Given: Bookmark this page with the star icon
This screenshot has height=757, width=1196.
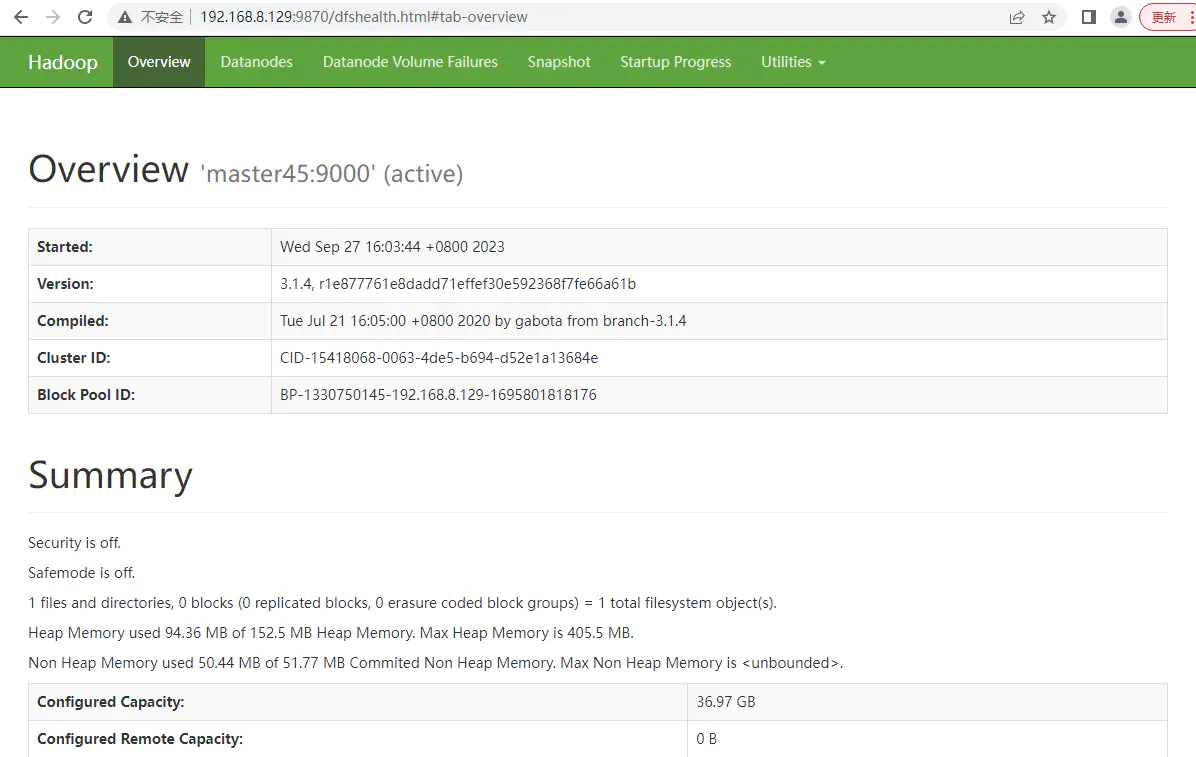Looking at the screenshot, I should 1049,17.
